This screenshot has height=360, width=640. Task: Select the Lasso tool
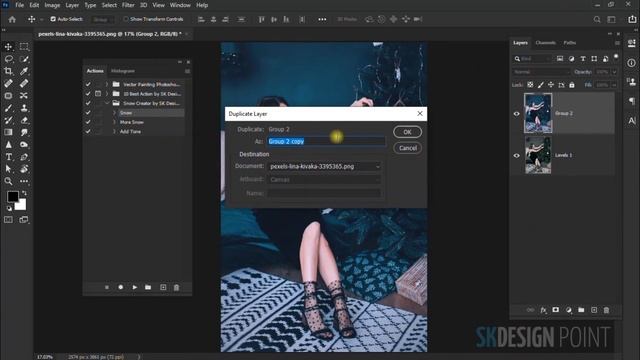pyautogui.click(x=8, y=59)
